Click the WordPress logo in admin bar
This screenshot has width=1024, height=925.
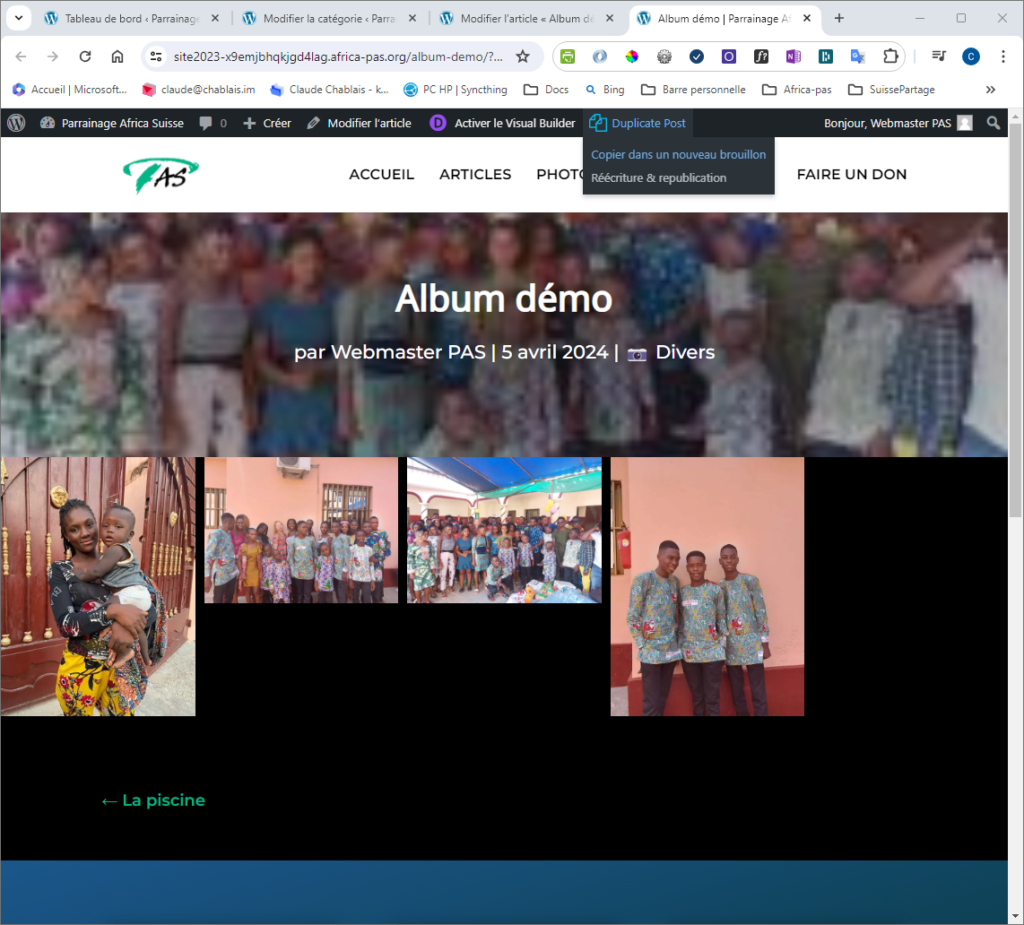click(16, 123)
